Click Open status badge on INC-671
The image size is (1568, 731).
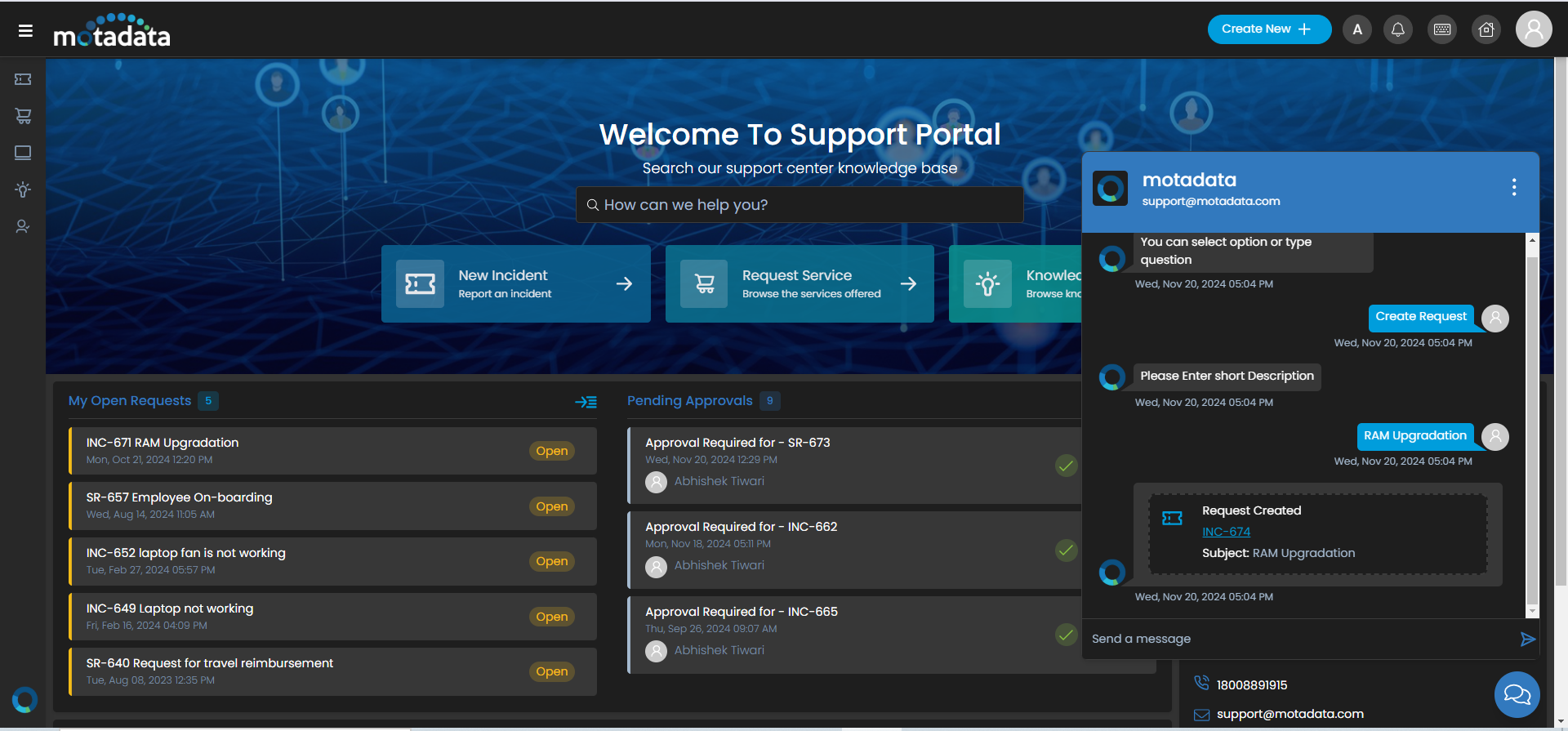552,451
